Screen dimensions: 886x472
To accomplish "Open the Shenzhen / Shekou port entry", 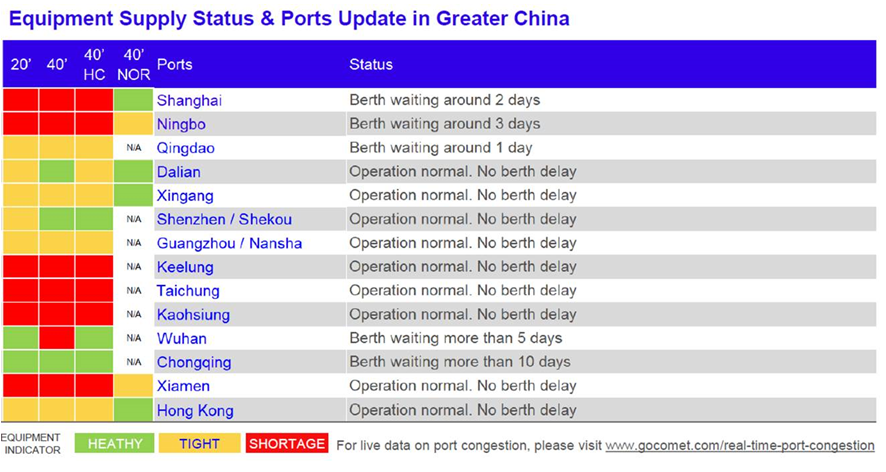I will 224,219.
